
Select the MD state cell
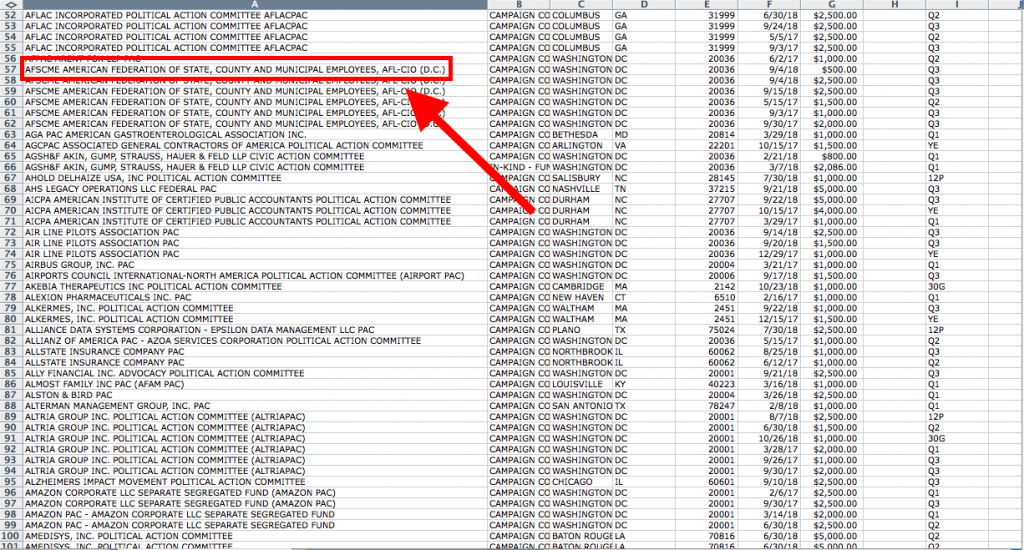pos(644,135)
